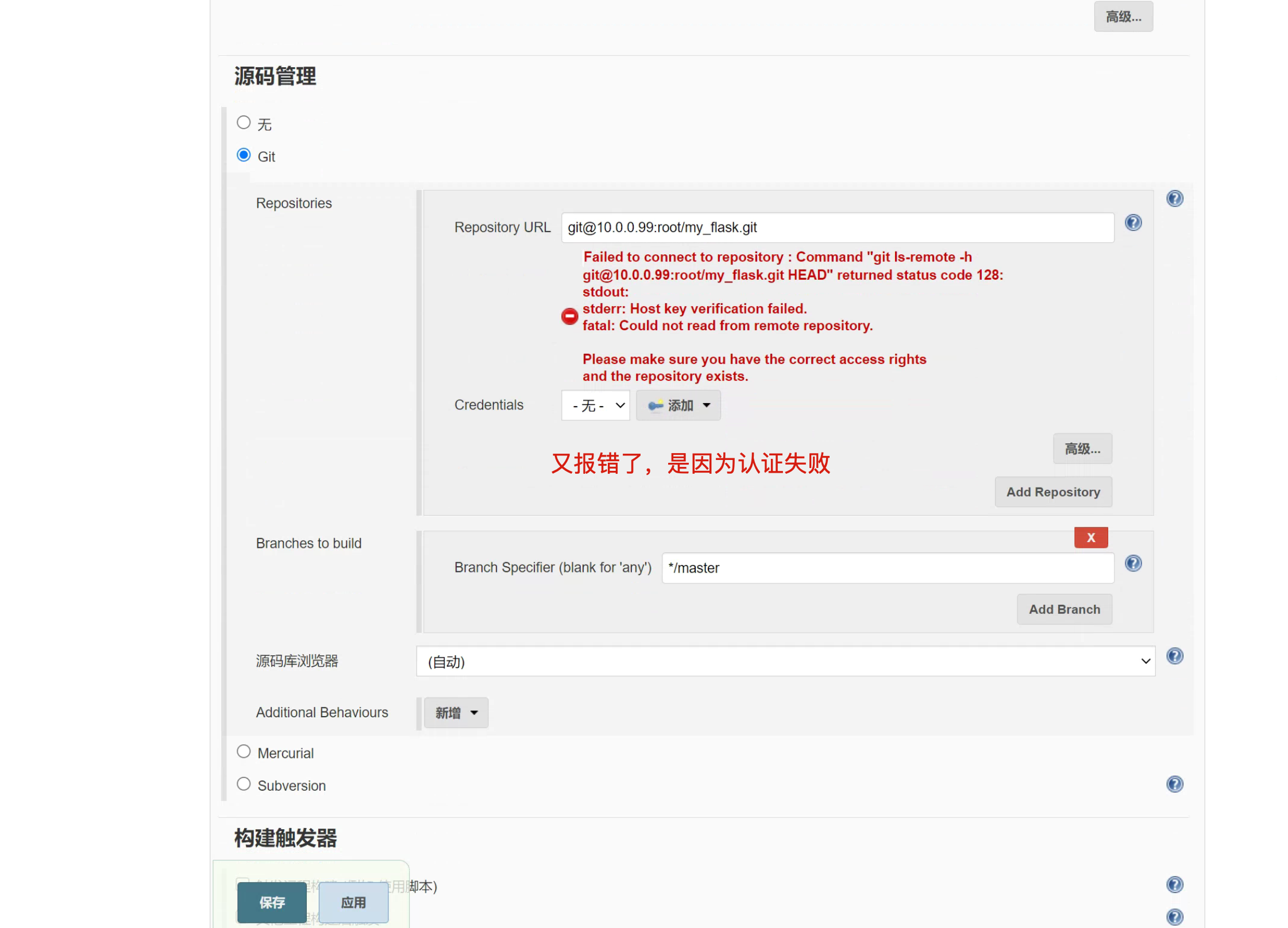
Task: Save configuration with 保存 button
Action: coord(272,902)
